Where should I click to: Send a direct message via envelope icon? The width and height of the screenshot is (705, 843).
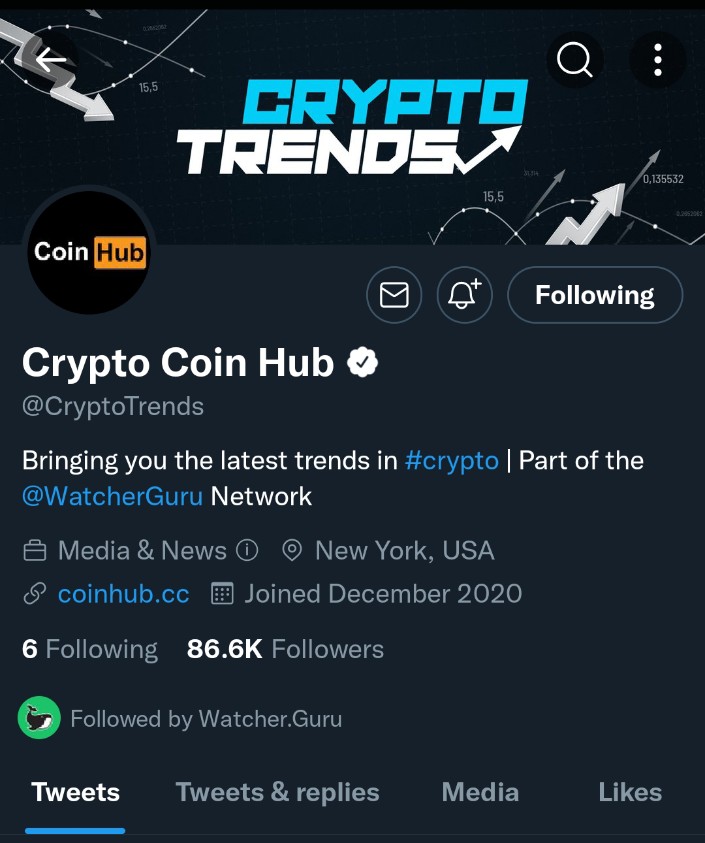[x=394, y=295]
